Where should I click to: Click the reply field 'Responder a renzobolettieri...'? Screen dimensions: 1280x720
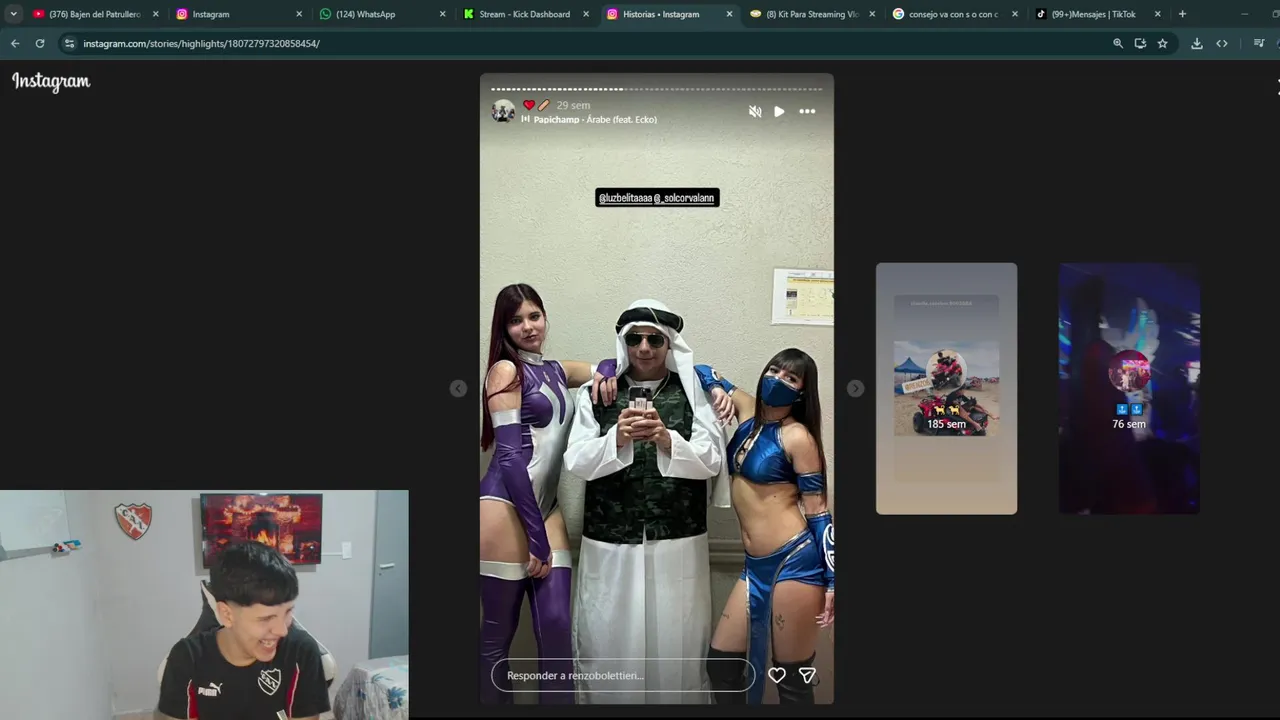622,675
